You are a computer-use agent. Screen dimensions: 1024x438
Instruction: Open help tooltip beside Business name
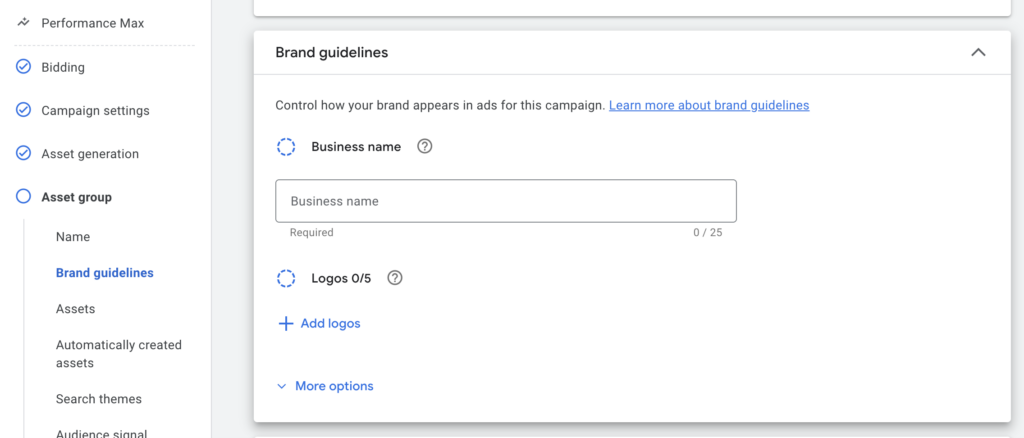click(x=425, y=147)
